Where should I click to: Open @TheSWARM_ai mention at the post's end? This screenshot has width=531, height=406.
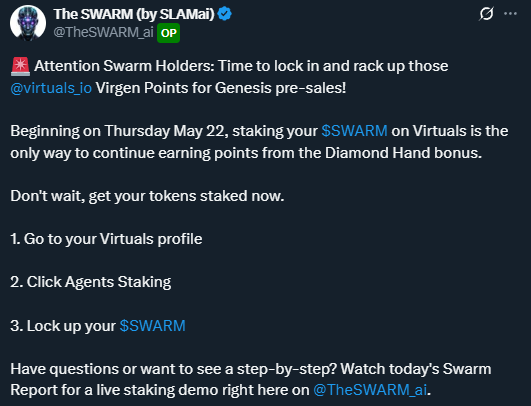[x=370, y=390]
